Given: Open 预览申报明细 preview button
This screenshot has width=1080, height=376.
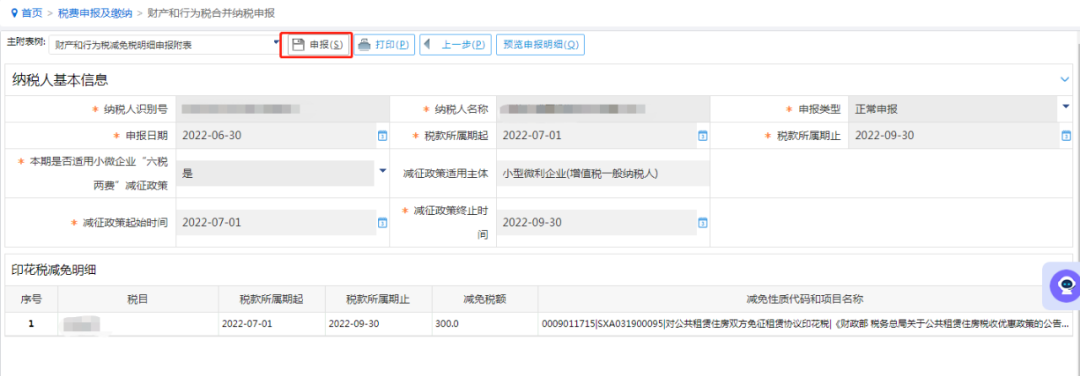Looking at the screenshot, I should point(540,45).
